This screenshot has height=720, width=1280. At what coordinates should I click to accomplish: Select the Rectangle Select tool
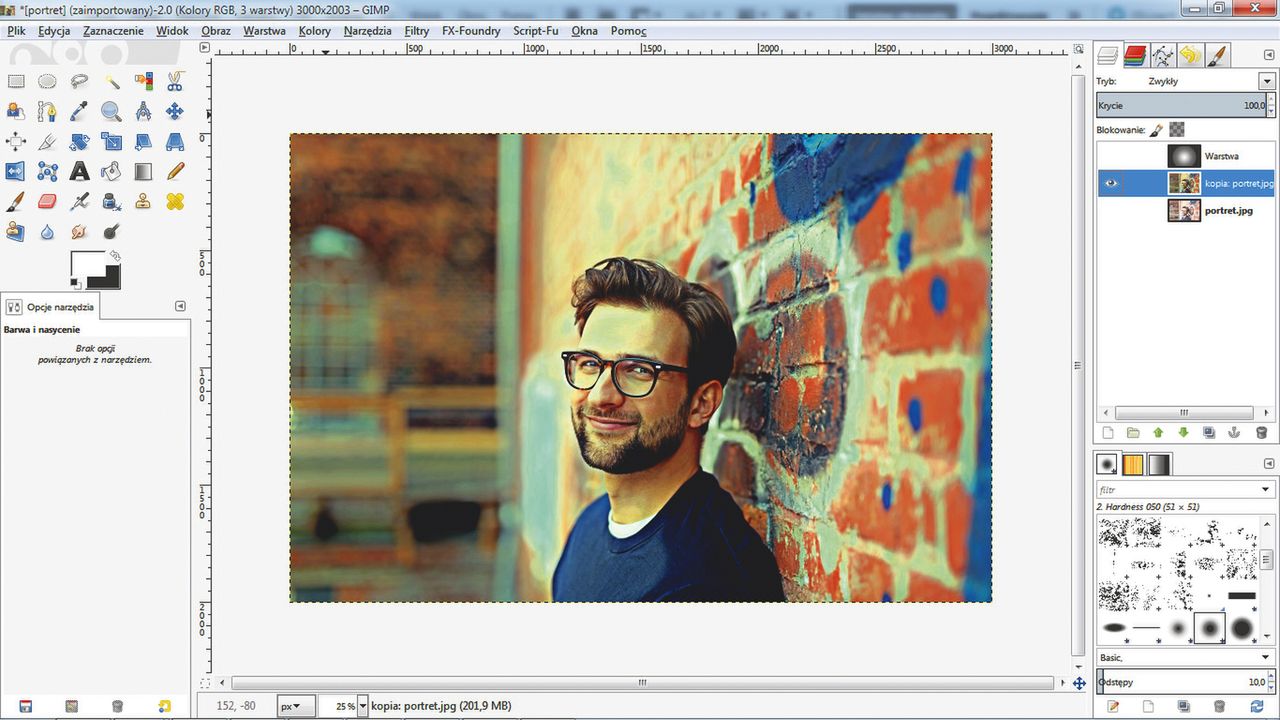[x=15, y=81]
